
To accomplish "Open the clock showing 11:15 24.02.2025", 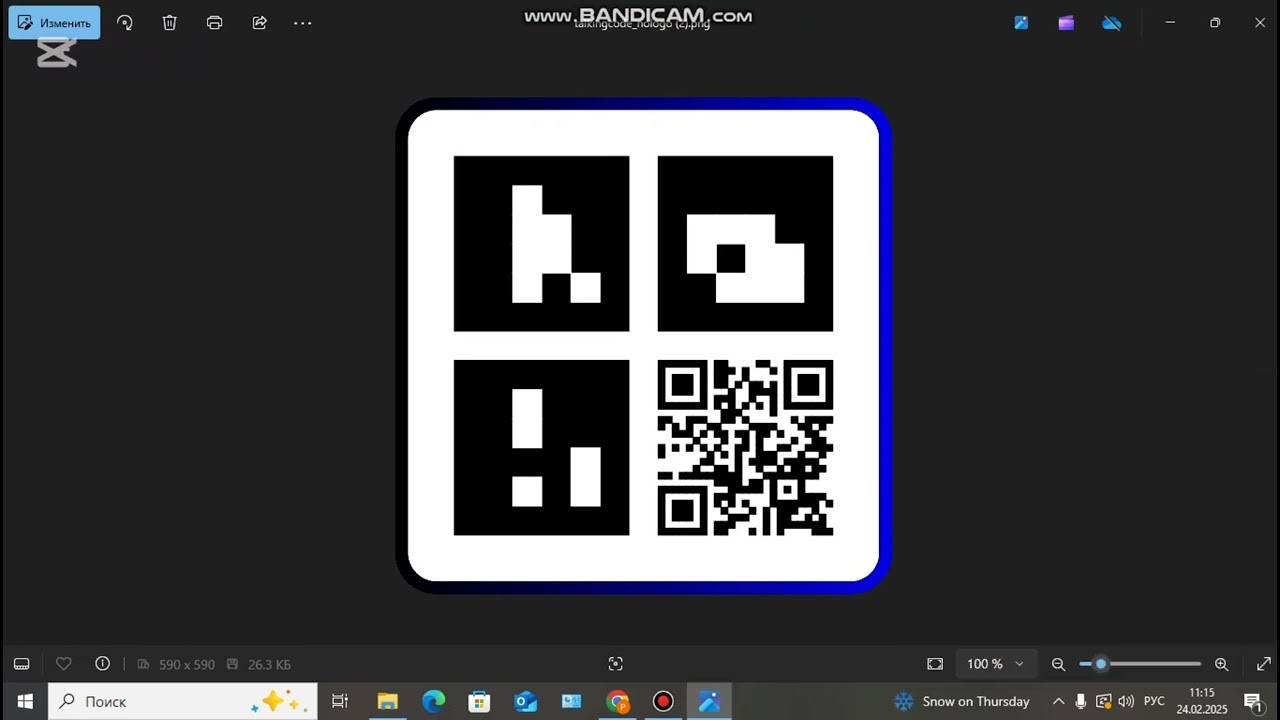I will (1202, 701).
